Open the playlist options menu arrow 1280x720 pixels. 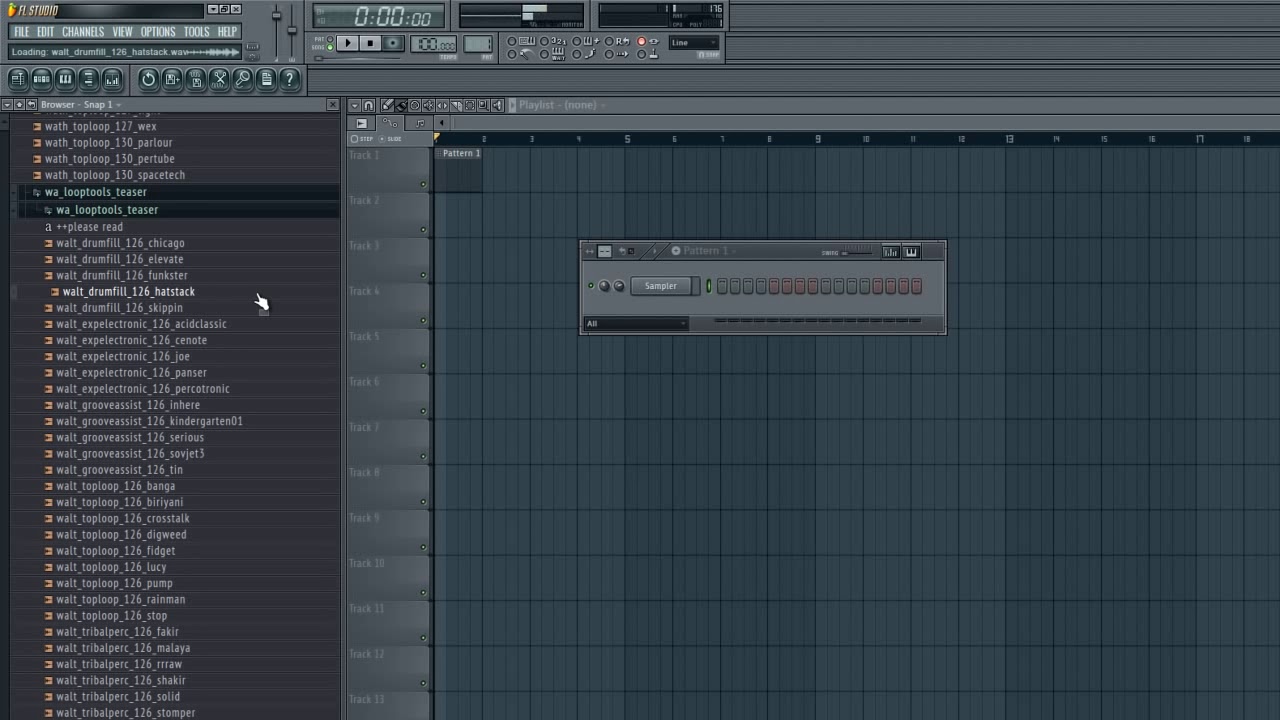point(354,105)
